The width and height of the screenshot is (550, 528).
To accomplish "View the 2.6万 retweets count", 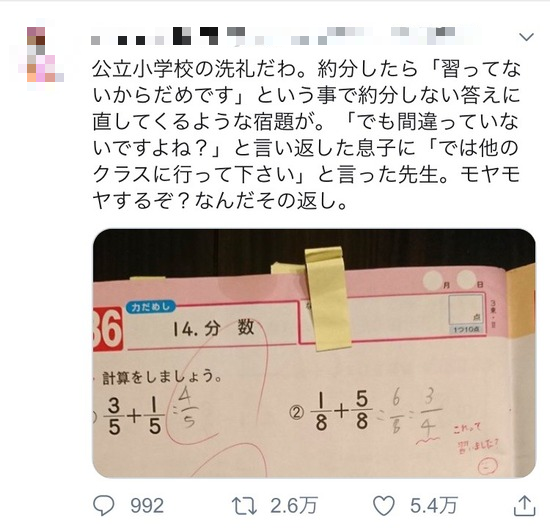I will [x=293, y=506].
